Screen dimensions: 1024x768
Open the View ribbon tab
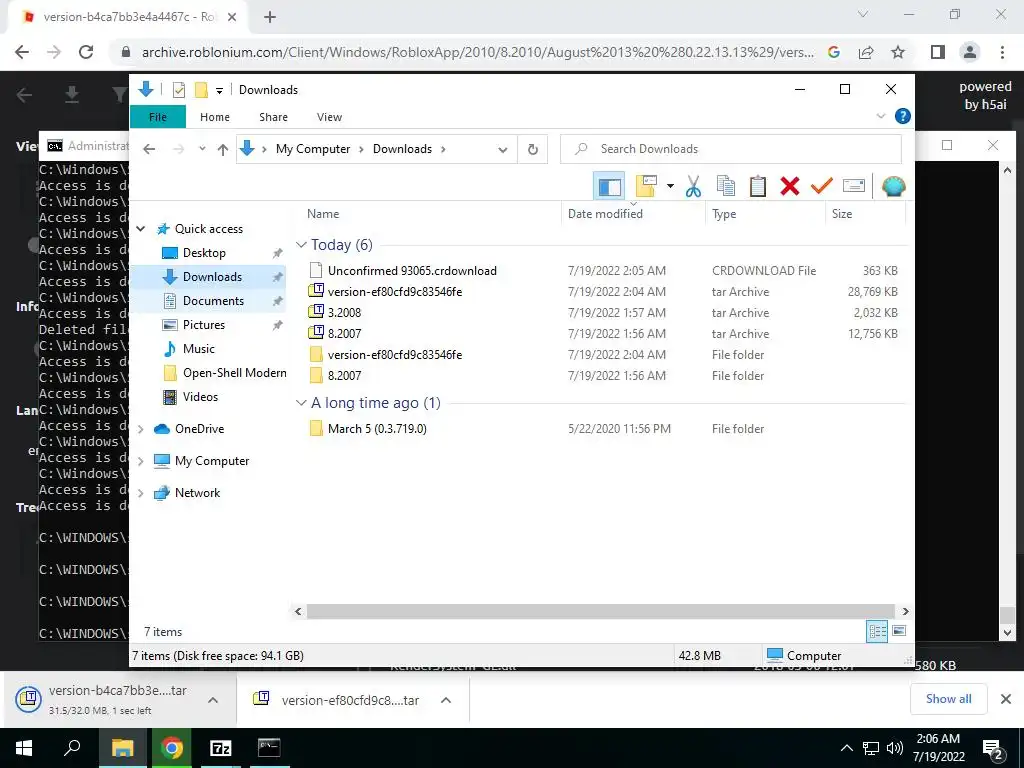(329, 117)
